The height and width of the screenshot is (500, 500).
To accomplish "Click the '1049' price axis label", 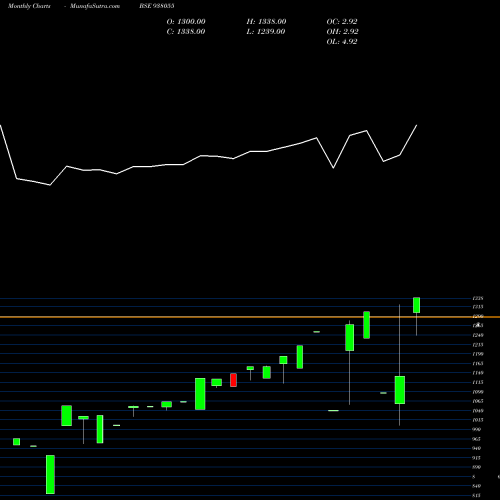I will coord(478,411).
